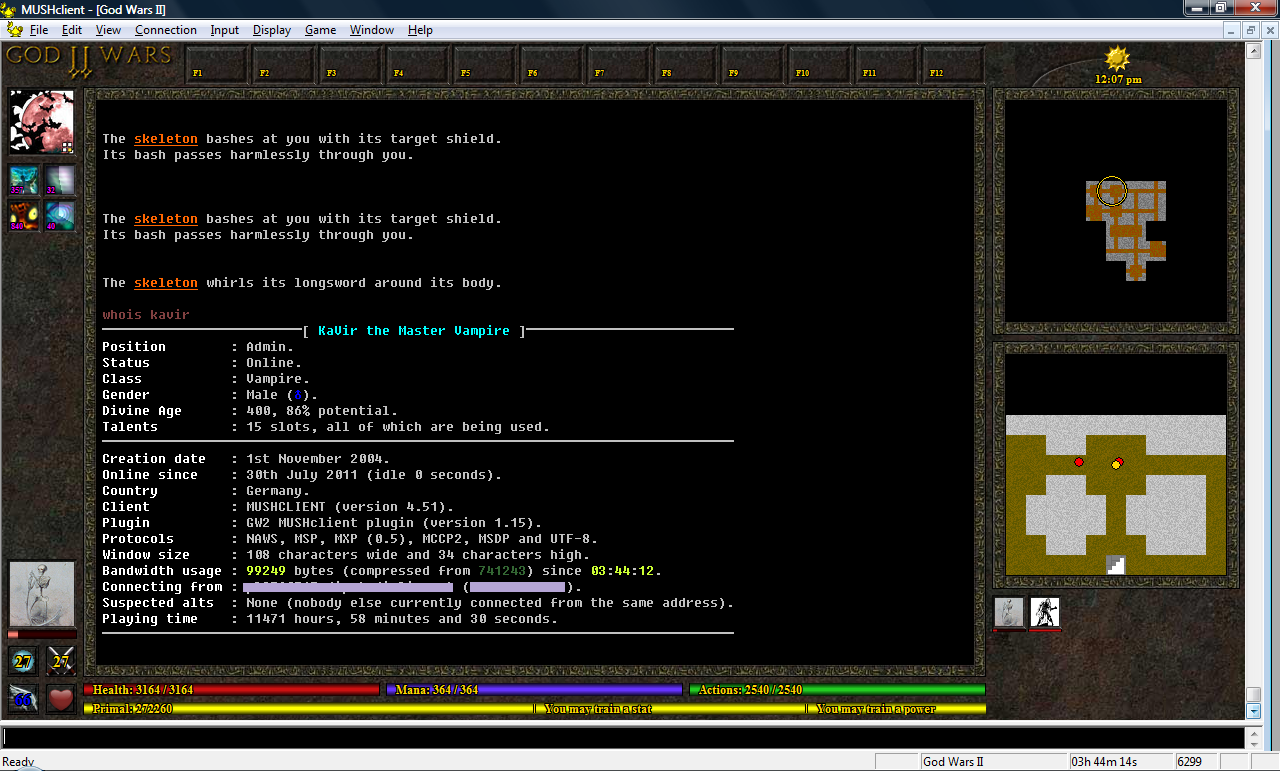
Task: Click the F9 hotkey slot
Action: coord(753,65)
